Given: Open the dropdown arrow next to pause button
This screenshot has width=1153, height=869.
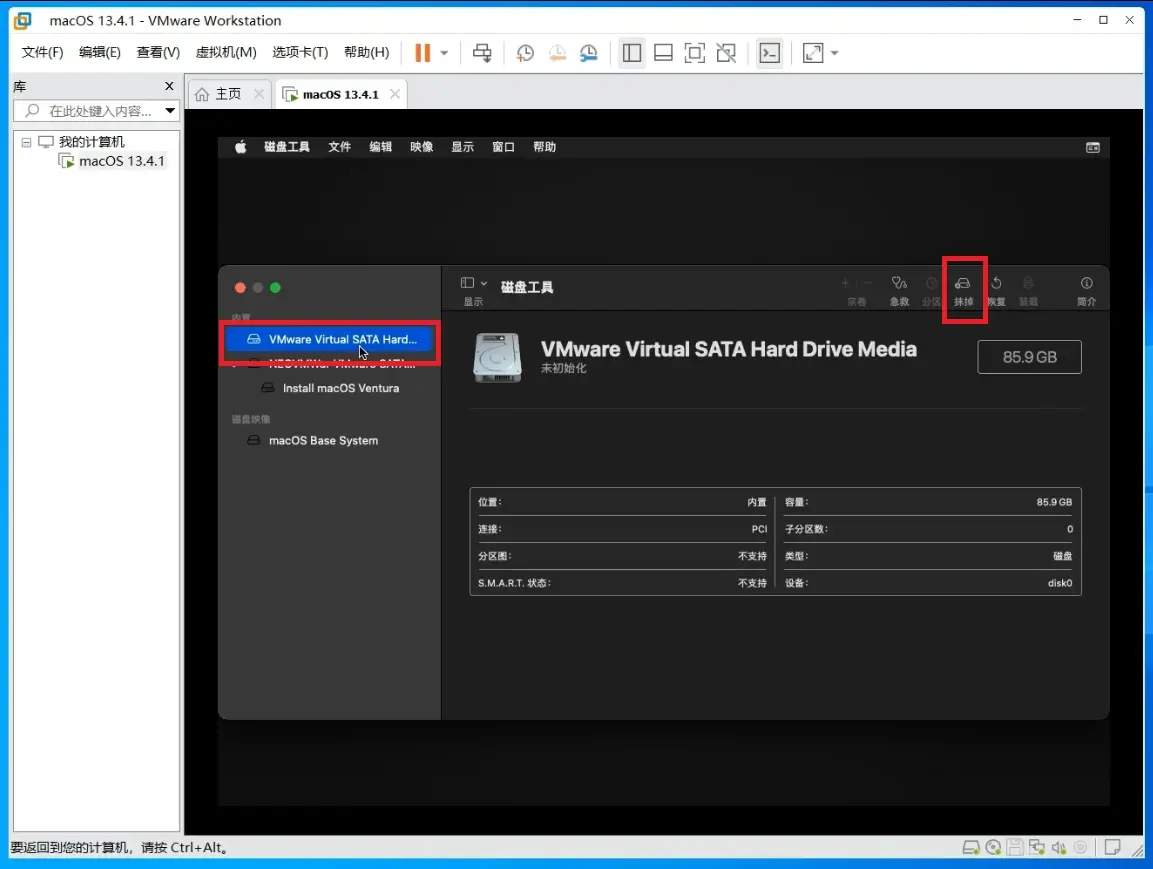Looking at the screenshot, I should (x=444, y=53).
